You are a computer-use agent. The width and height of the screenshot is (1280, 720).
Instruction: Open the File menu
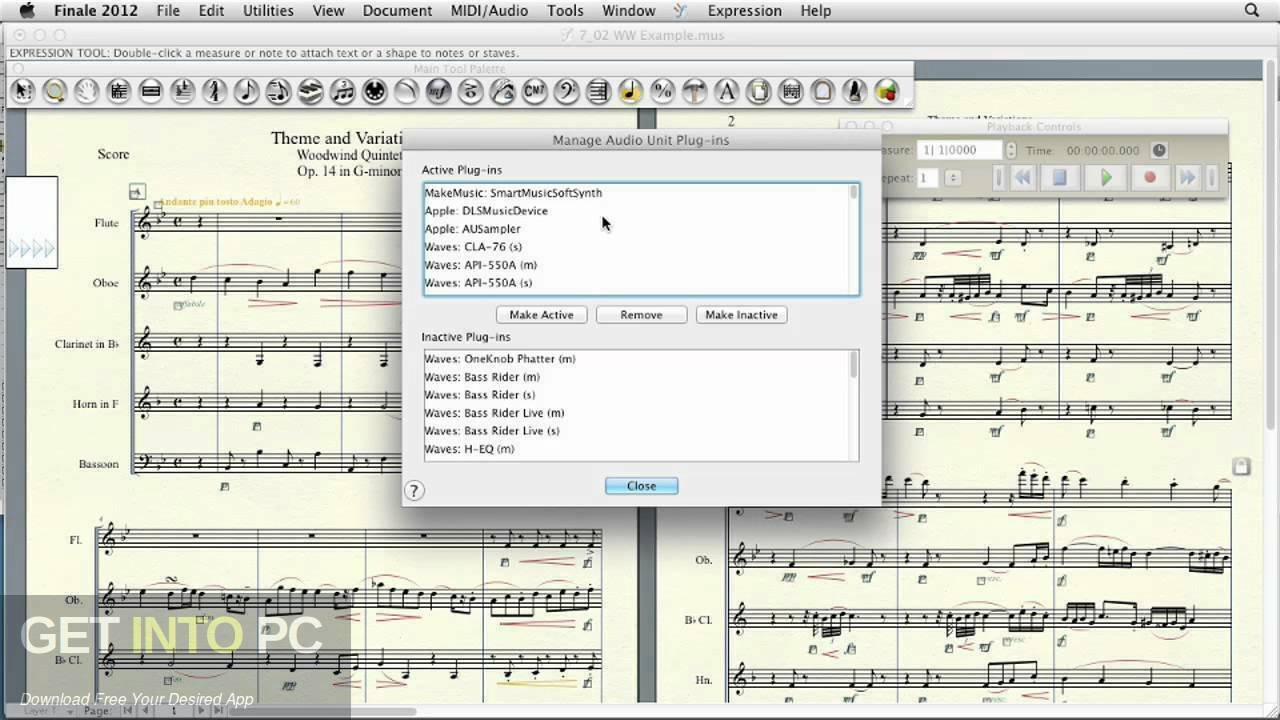tap(168, 10)
